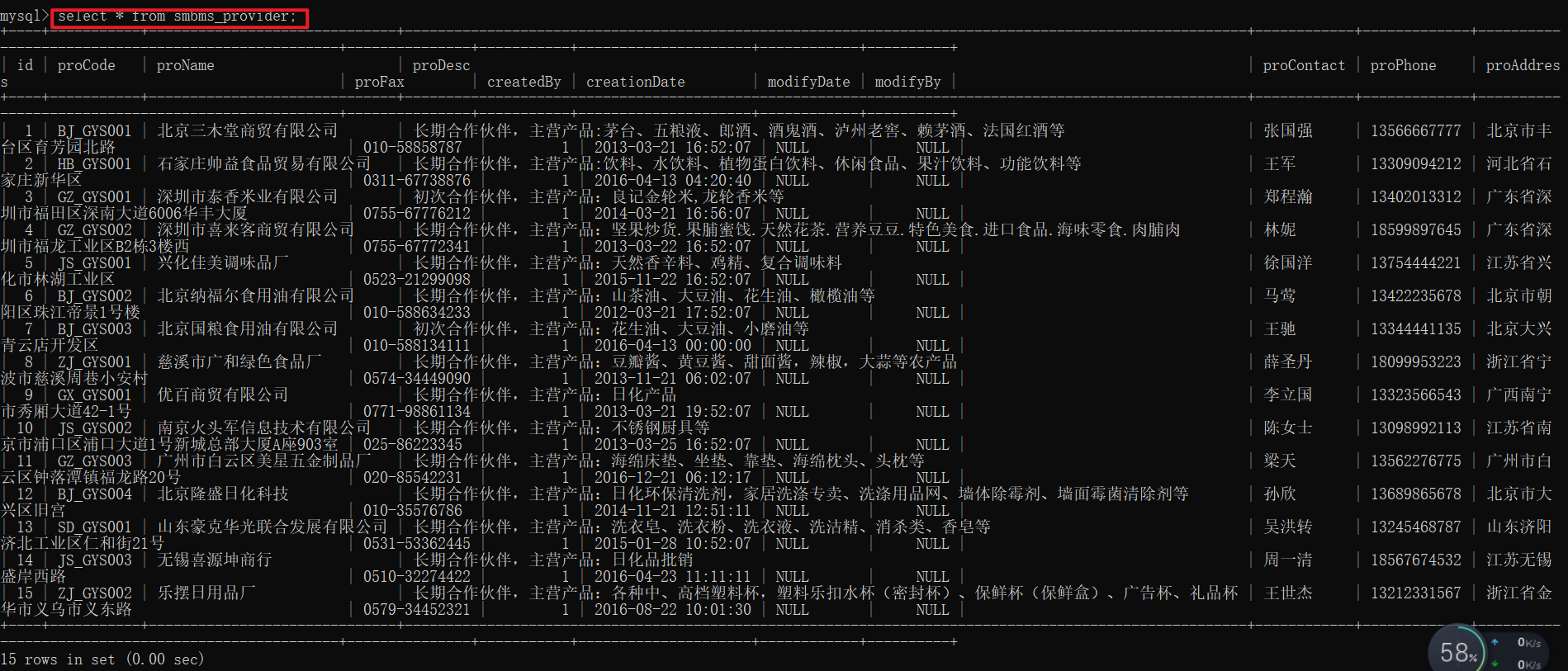The width and height of the screenshot is (1568, 671).
Task: Click the name '深圳市泰香米业有限公司'
Action: [x=248, y=196]
